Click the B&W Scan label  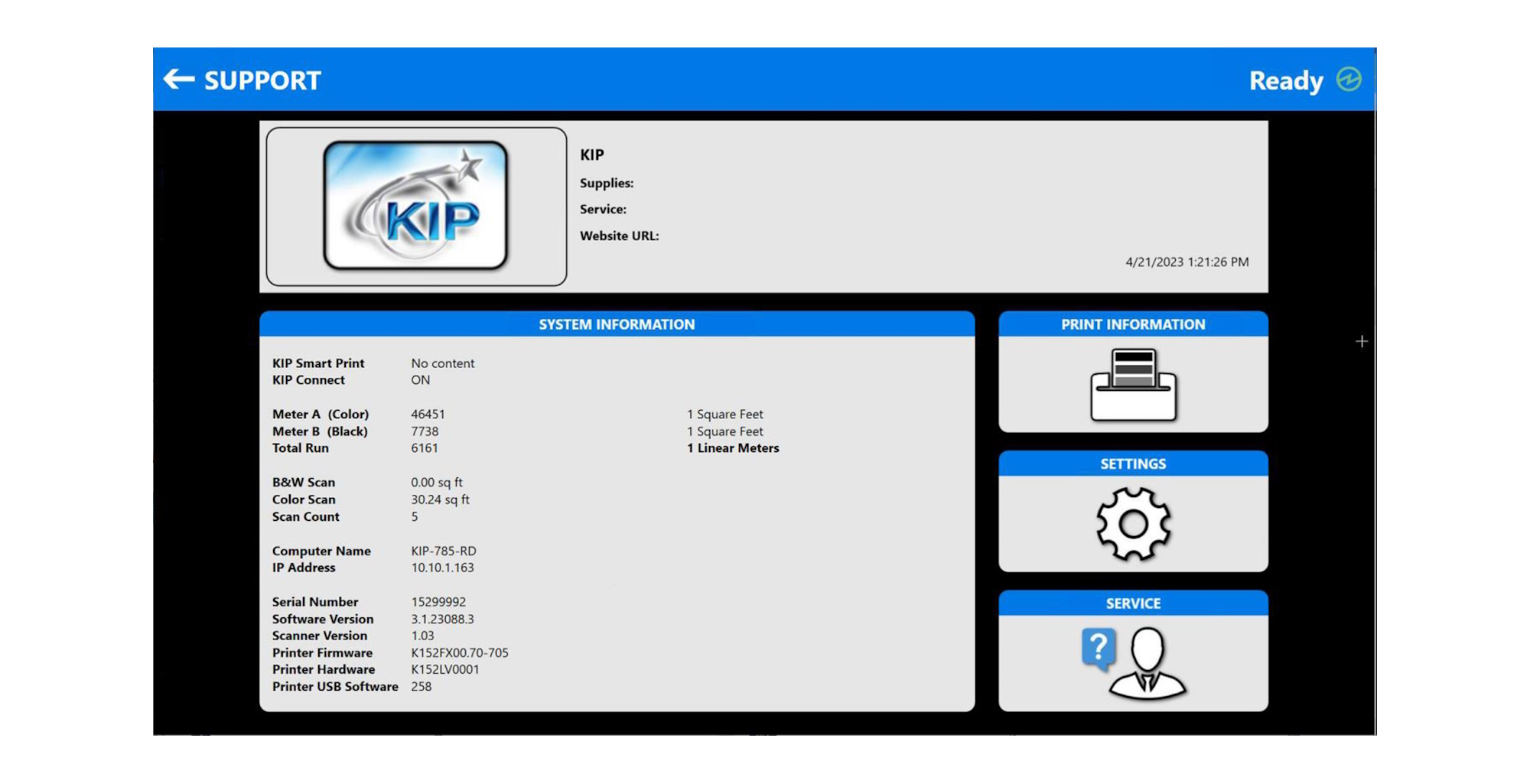[x=304, y=483]
